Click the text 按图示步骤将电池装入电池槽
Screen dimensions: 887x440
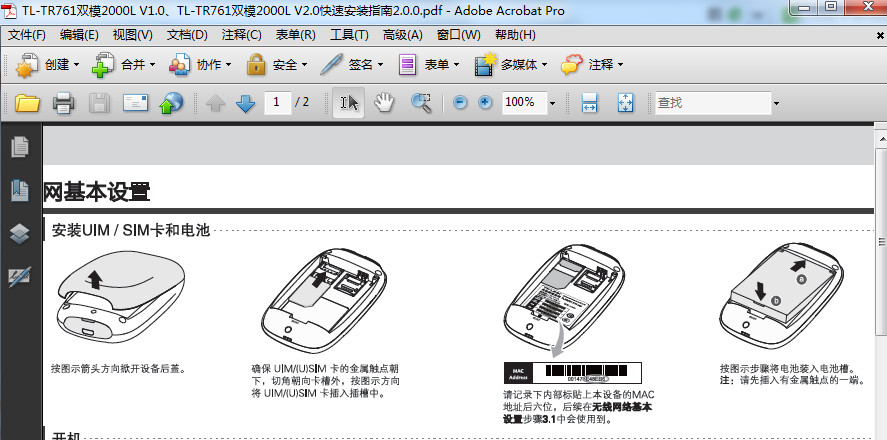[789, 369]
